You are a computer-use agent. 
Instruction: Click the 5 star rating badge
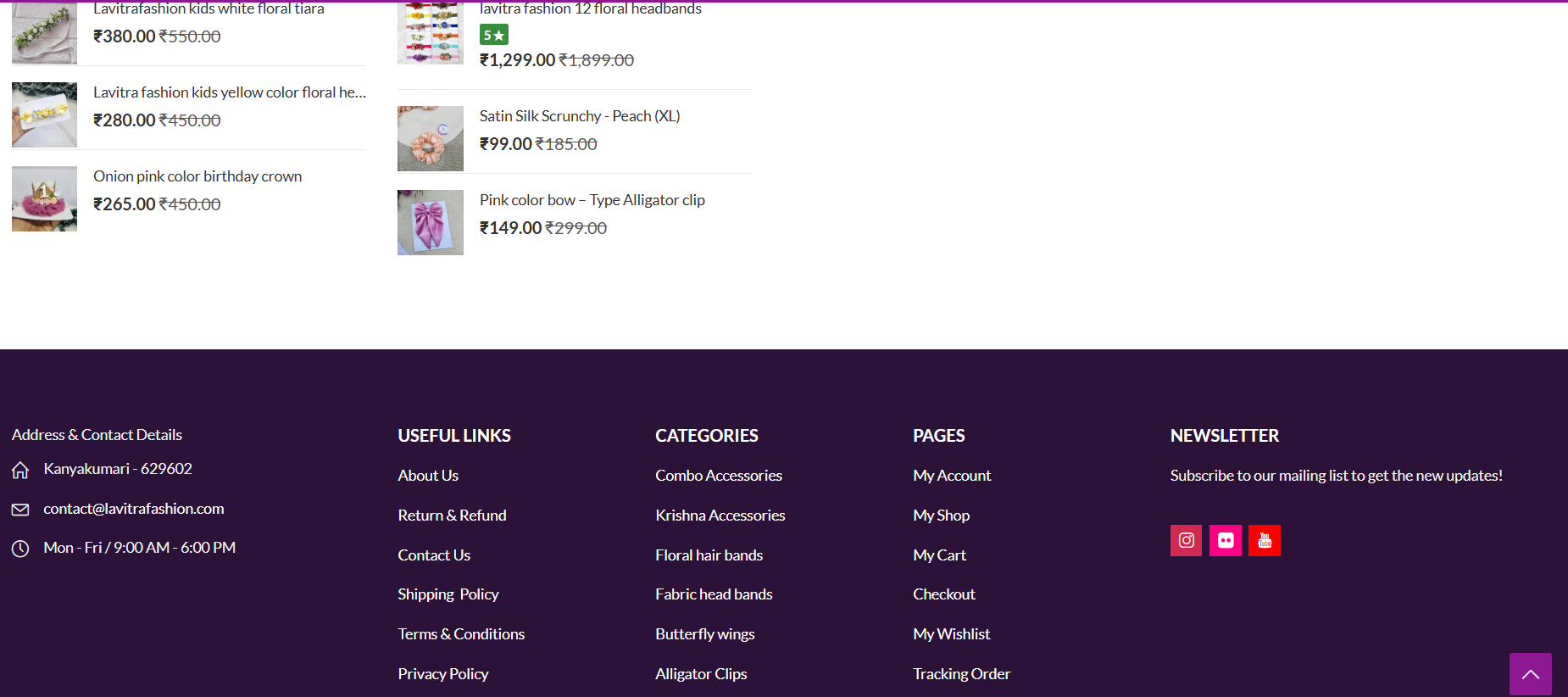click(493, 35)
